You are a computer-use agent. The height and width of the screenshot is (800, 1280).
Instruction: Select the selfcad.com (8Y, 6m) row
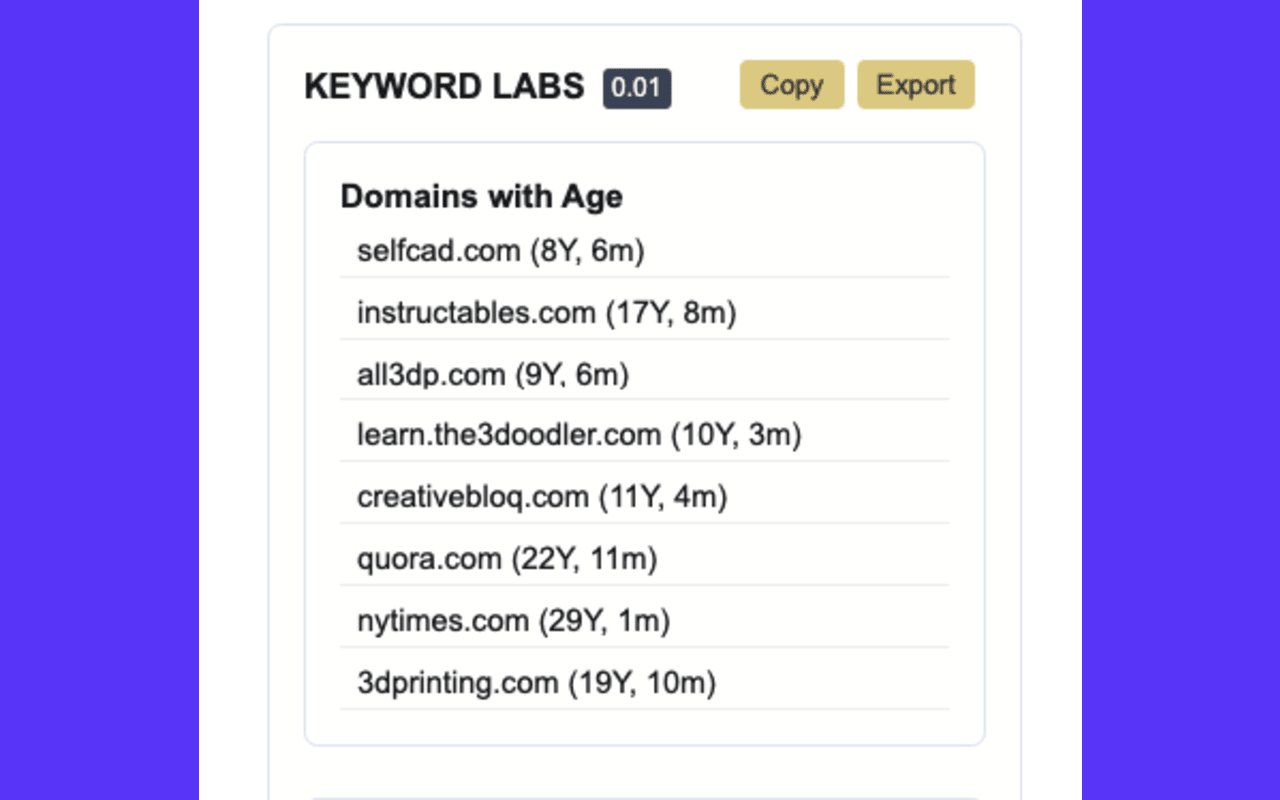coord(645,251)
